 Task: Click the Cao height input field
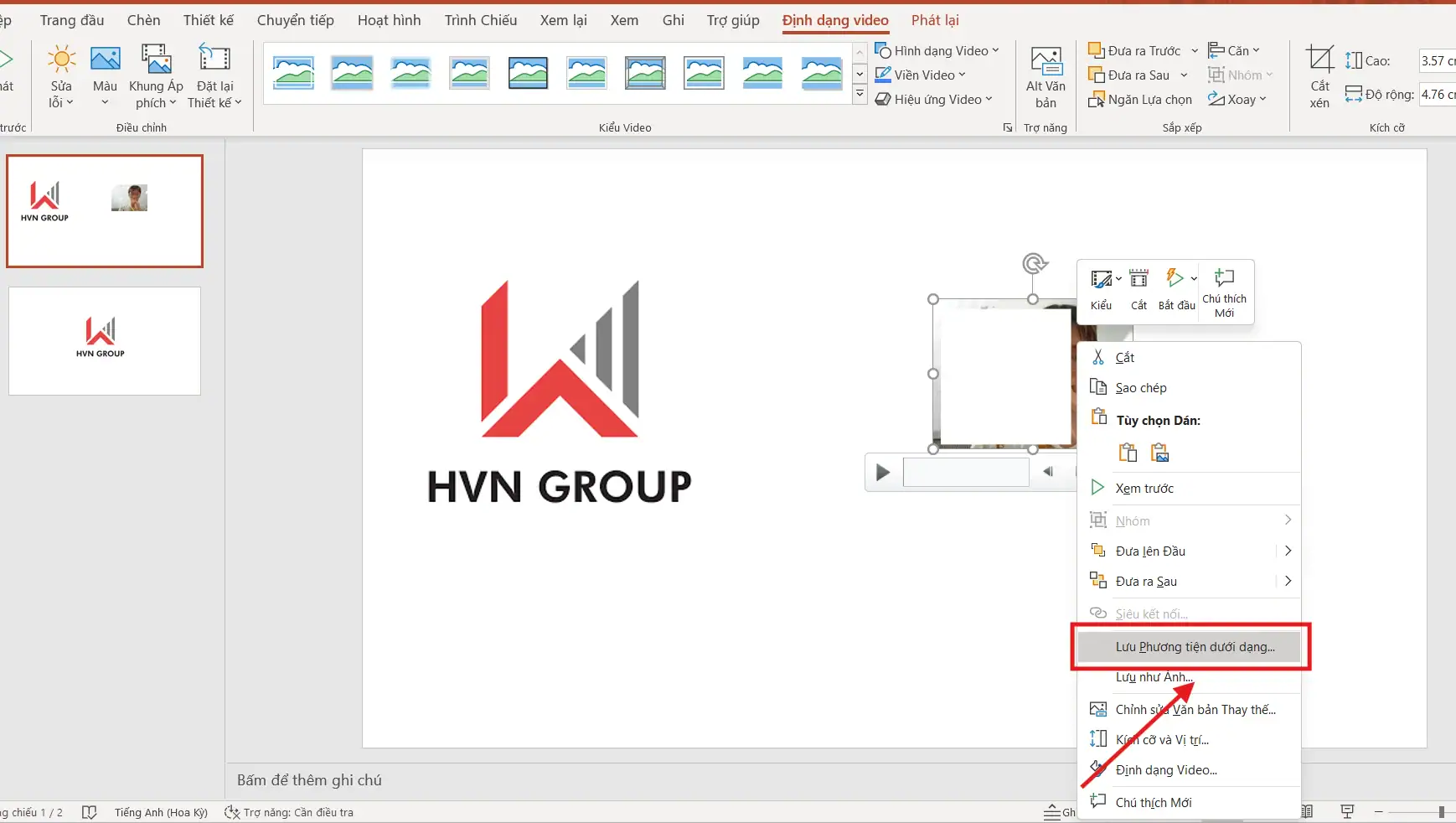[x=1438, y=60]
